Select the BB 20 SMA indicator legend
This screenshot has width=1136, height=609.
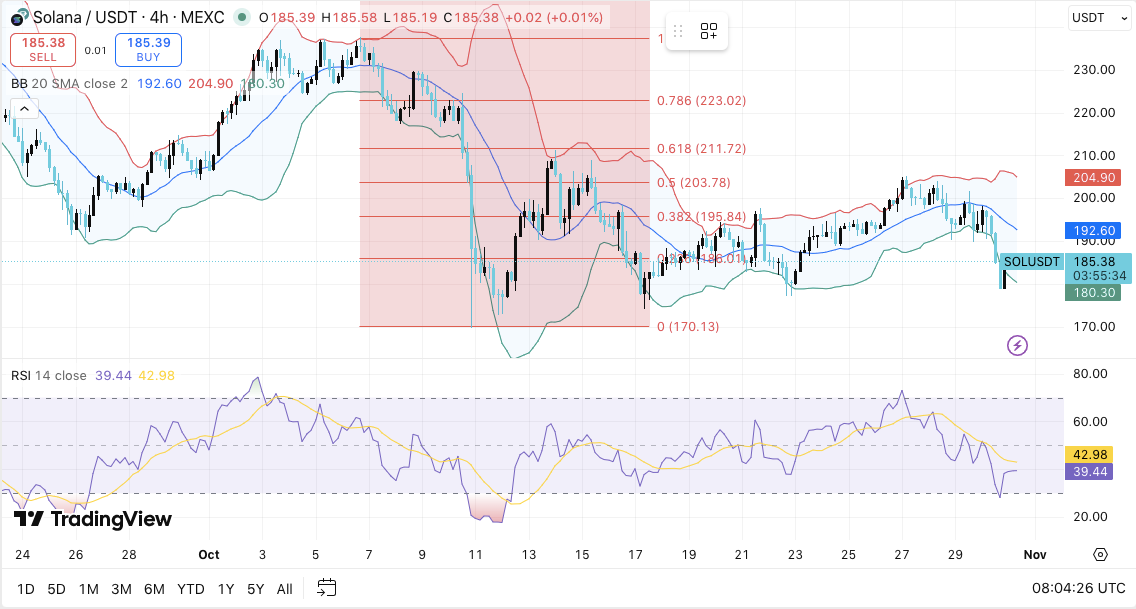(69, 84)
